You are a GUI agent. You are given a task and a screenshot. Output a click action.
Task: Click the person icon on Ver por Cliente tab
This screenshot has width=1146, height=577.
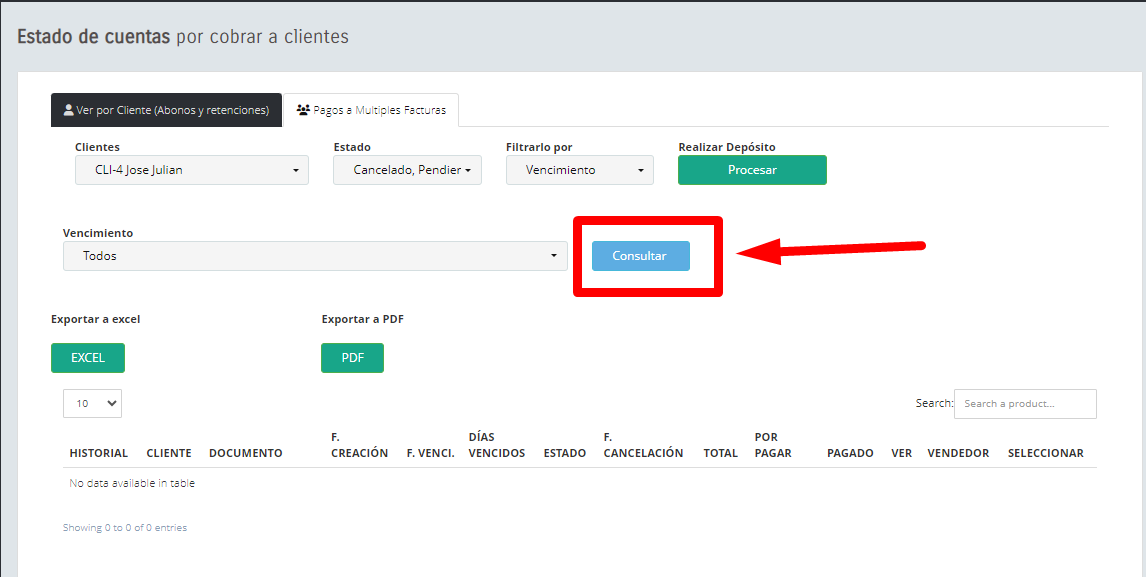(x=69, y=110)
